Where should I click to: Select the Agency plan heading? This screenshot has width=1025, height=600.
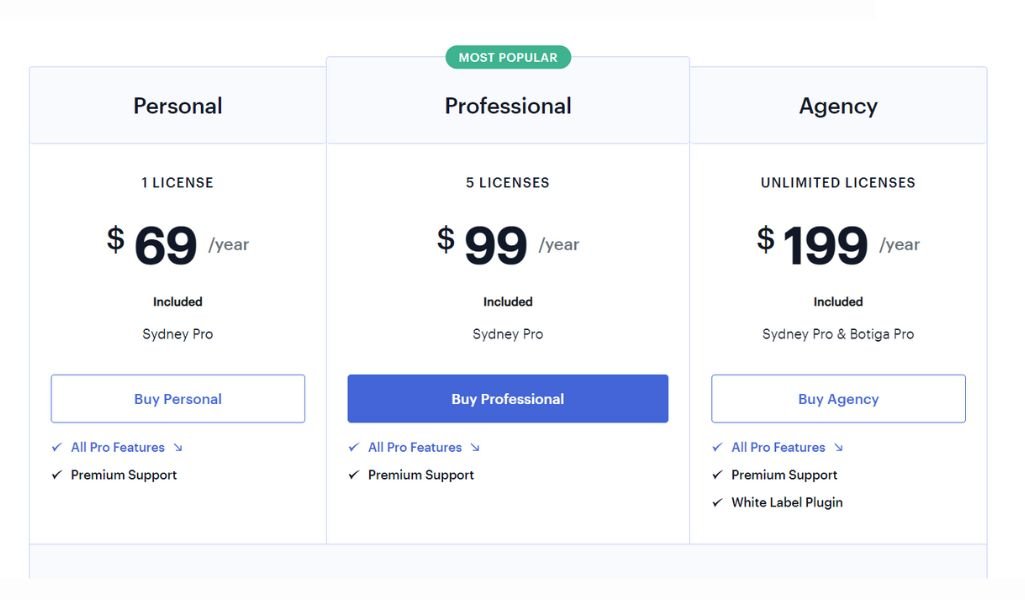[x=838, y=106]
